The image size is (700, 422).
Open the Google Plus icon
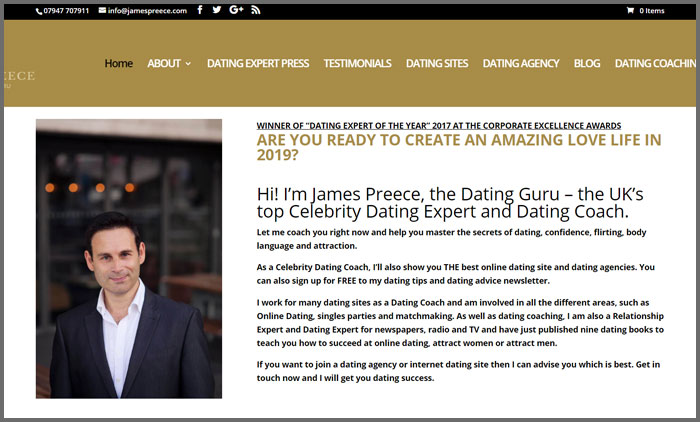pyautogui.click(x=236, y=10)
